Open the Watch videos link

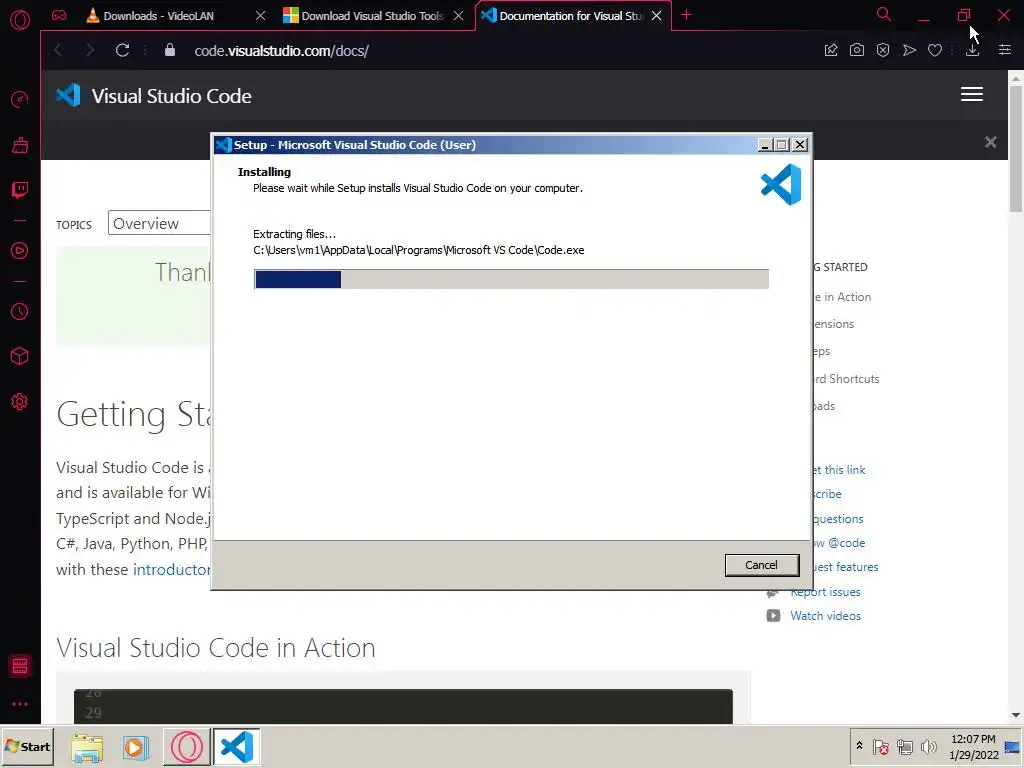point(825,616)
